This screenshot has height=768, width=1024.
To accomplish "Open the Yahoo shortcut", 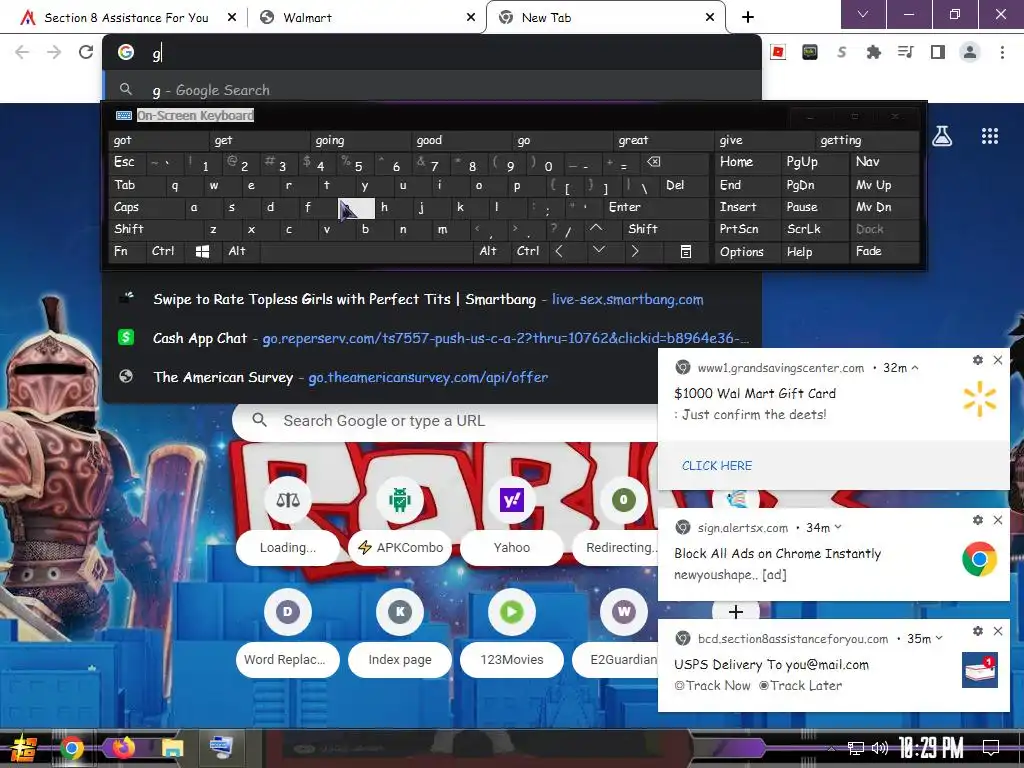I will click(x=512, y=520).
